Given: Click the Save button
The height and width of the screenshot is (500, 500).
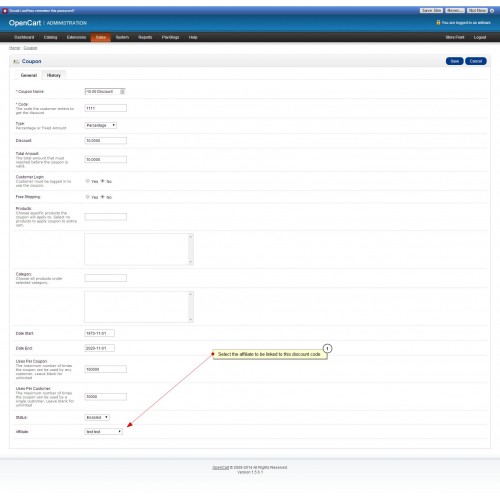Looking at the screenshot, I should point(455,61).
